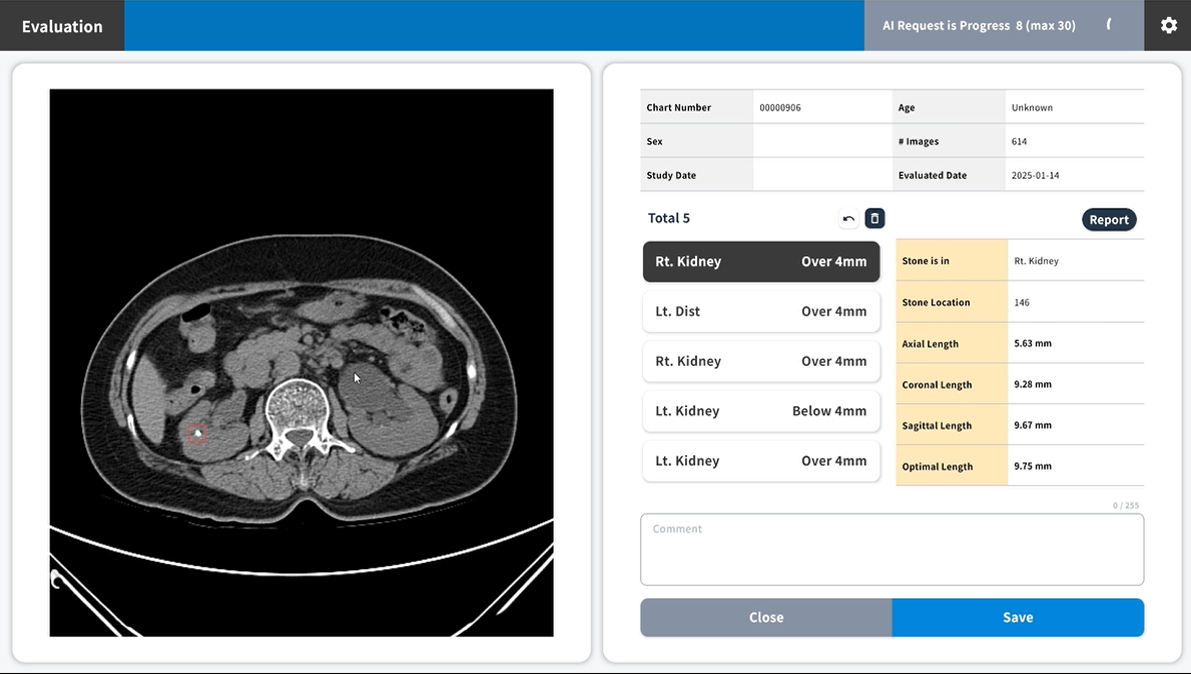Screen dimensions: 1191x674
Task: Click the Optimal Length value 9.75 mm
Action: [1032, 466]
